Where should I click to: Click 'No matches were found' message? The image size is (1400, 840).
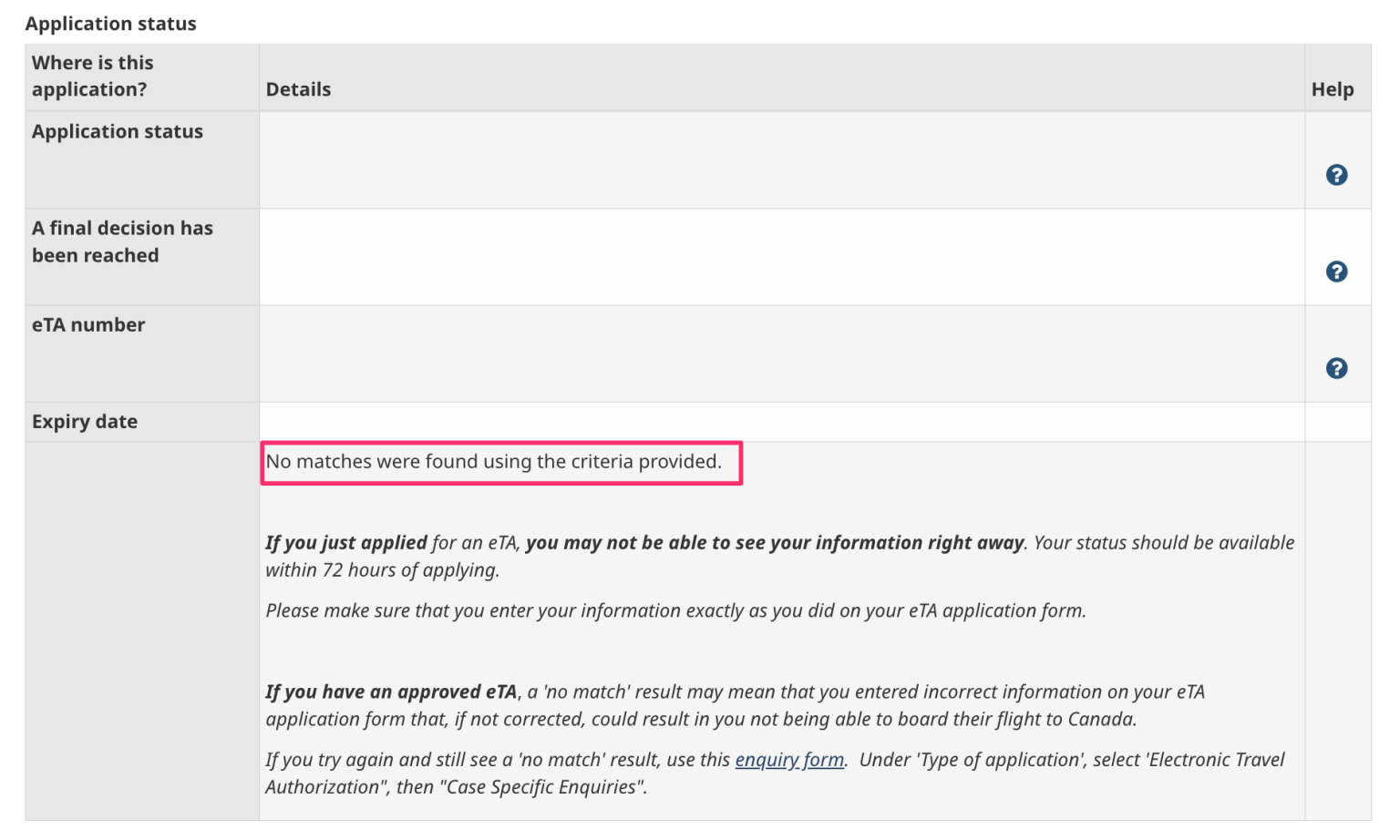494,462
